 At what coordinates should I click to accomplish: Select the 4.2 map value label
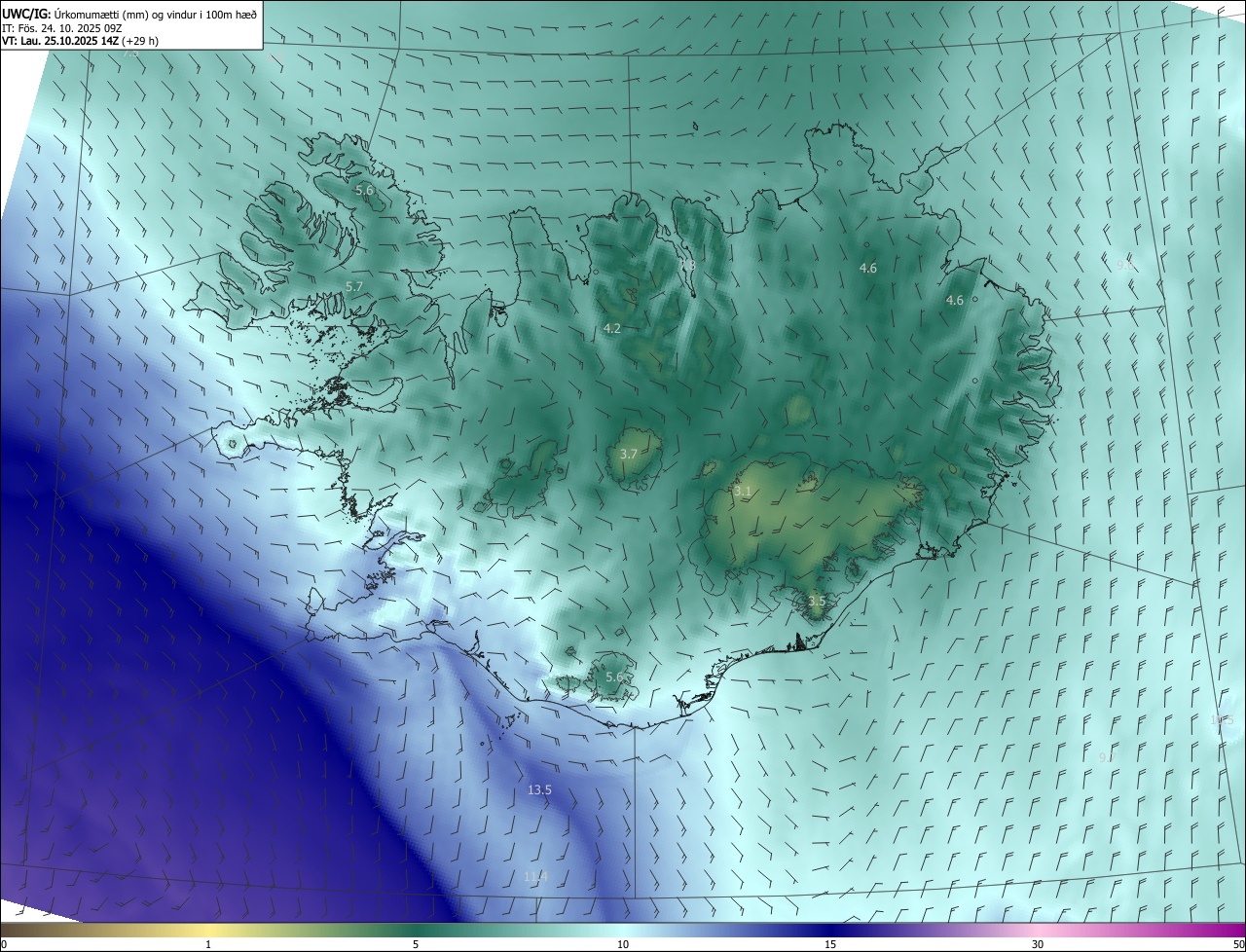[612, 328]
